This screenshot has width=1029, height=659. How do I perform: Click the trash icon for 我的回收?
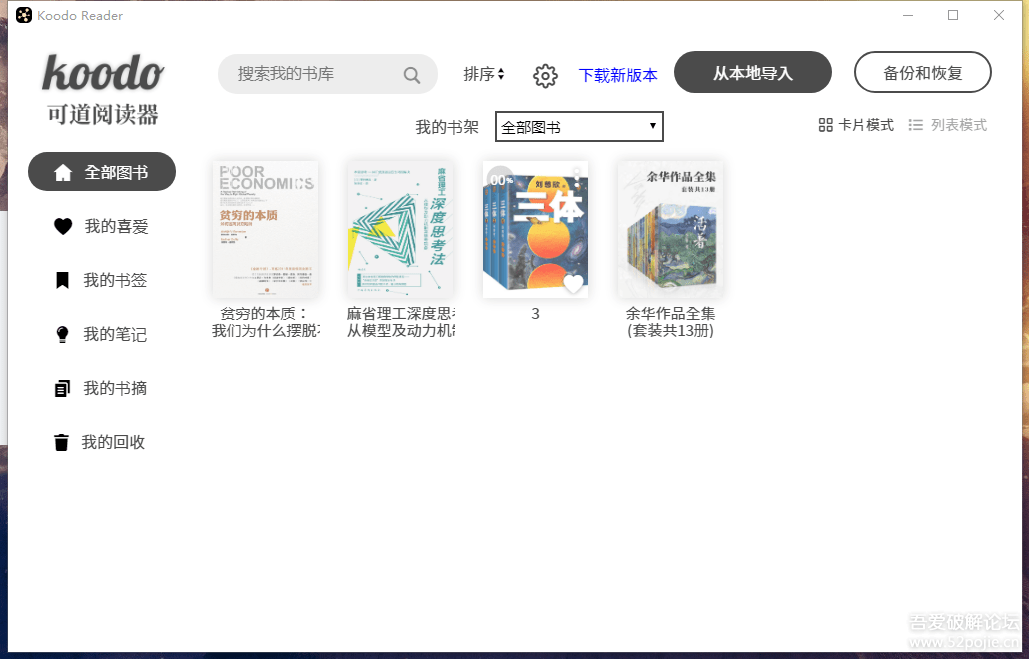[x=61, y=442]
